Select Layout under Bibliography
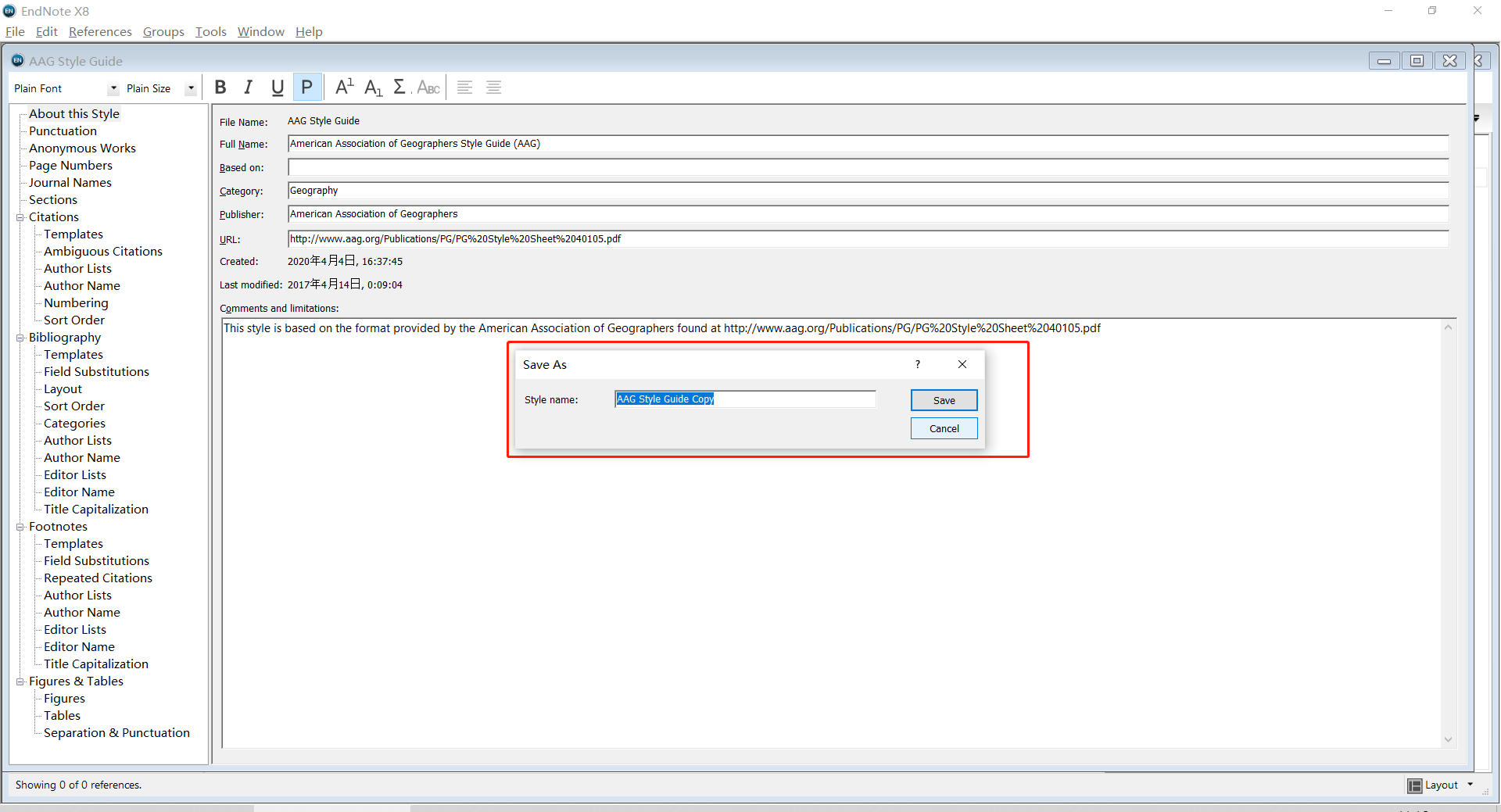This screenshot has height=812, width=1501. (63, 389)
